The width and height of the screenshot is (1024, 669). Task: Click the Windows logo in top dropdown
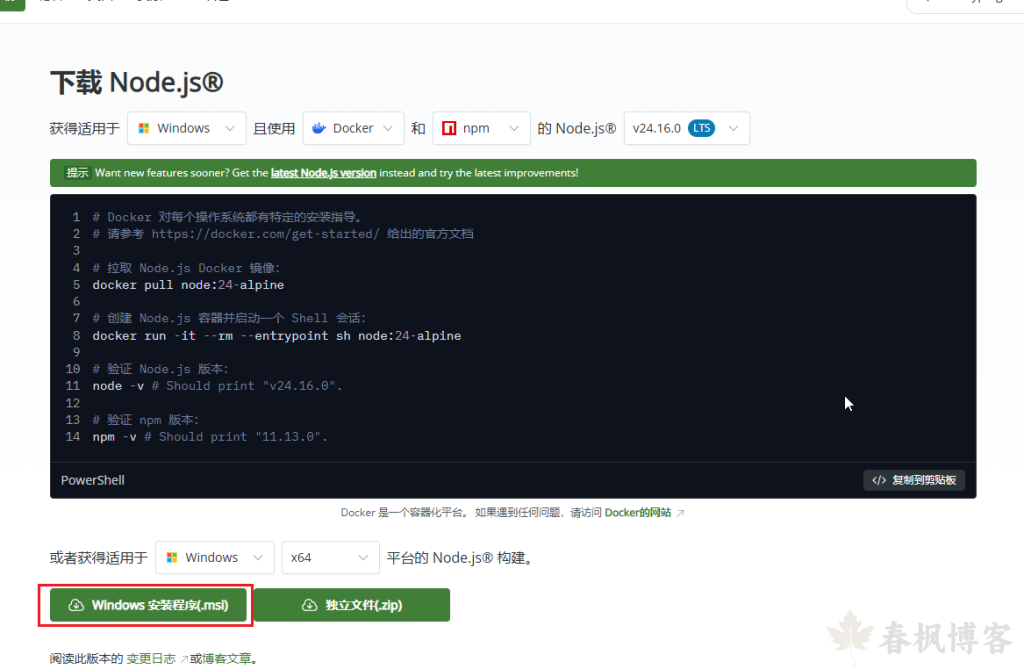[144, 128]
